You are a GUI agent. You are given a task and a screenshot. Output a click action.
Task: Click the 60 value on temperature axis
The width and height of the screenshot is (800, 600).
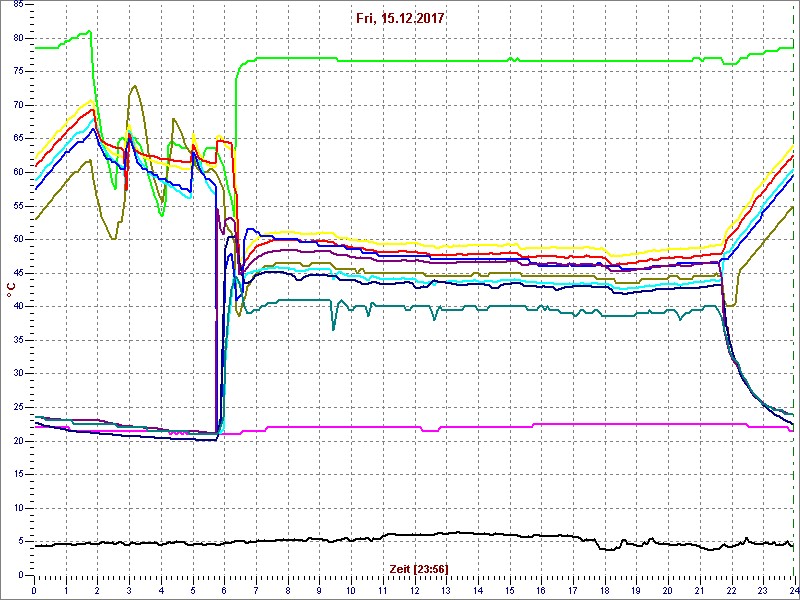click(18, 172)
